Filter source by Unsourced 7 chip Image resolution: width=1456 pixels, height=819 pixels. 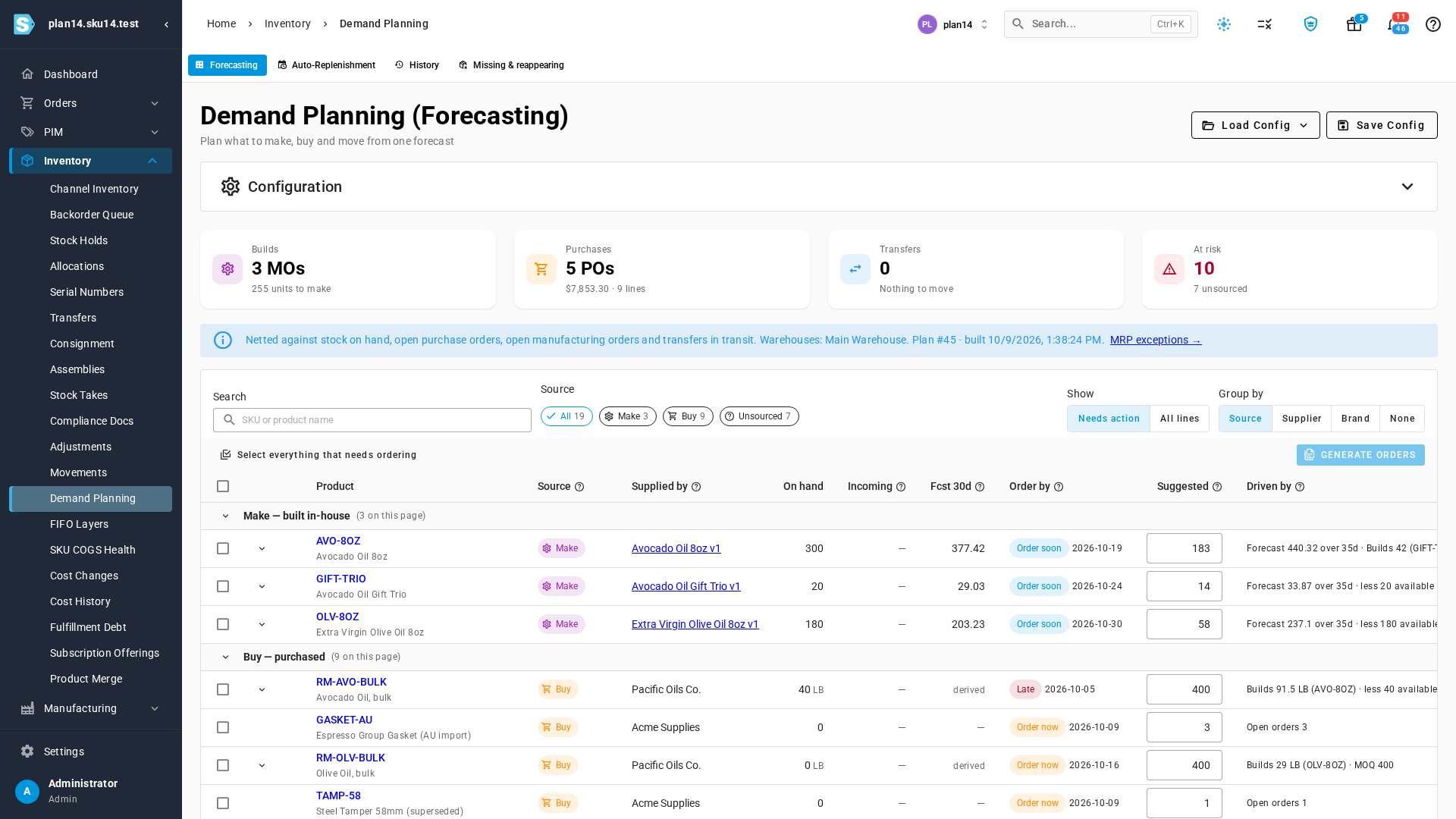(759, 416)
